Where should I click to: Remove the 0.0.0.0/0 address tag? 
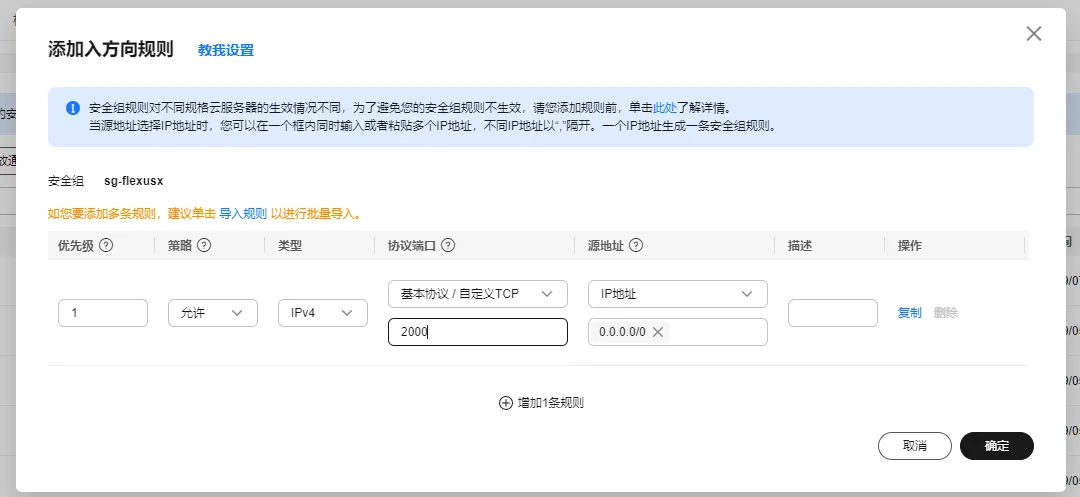[x=658, y=332]
